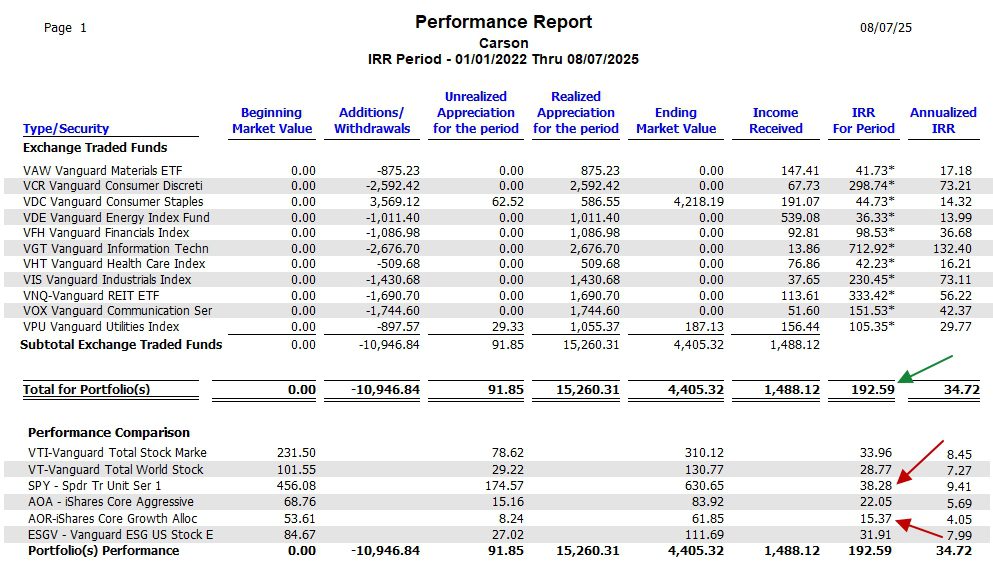
Task: Click the Annualized IRR column header
Action: 943,120
